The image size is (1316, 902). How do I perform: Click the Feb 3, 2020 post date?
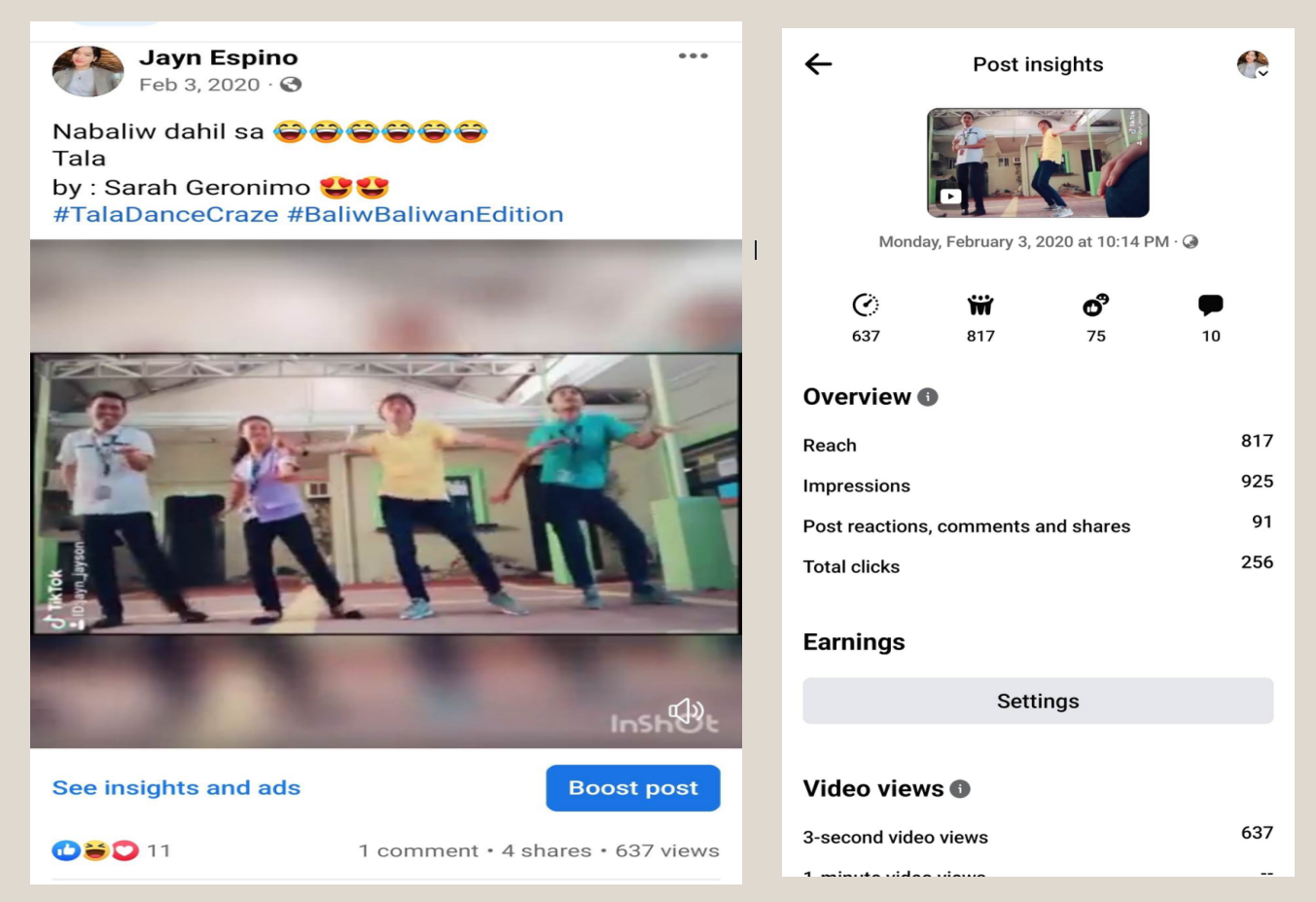(x=199, y=85)
